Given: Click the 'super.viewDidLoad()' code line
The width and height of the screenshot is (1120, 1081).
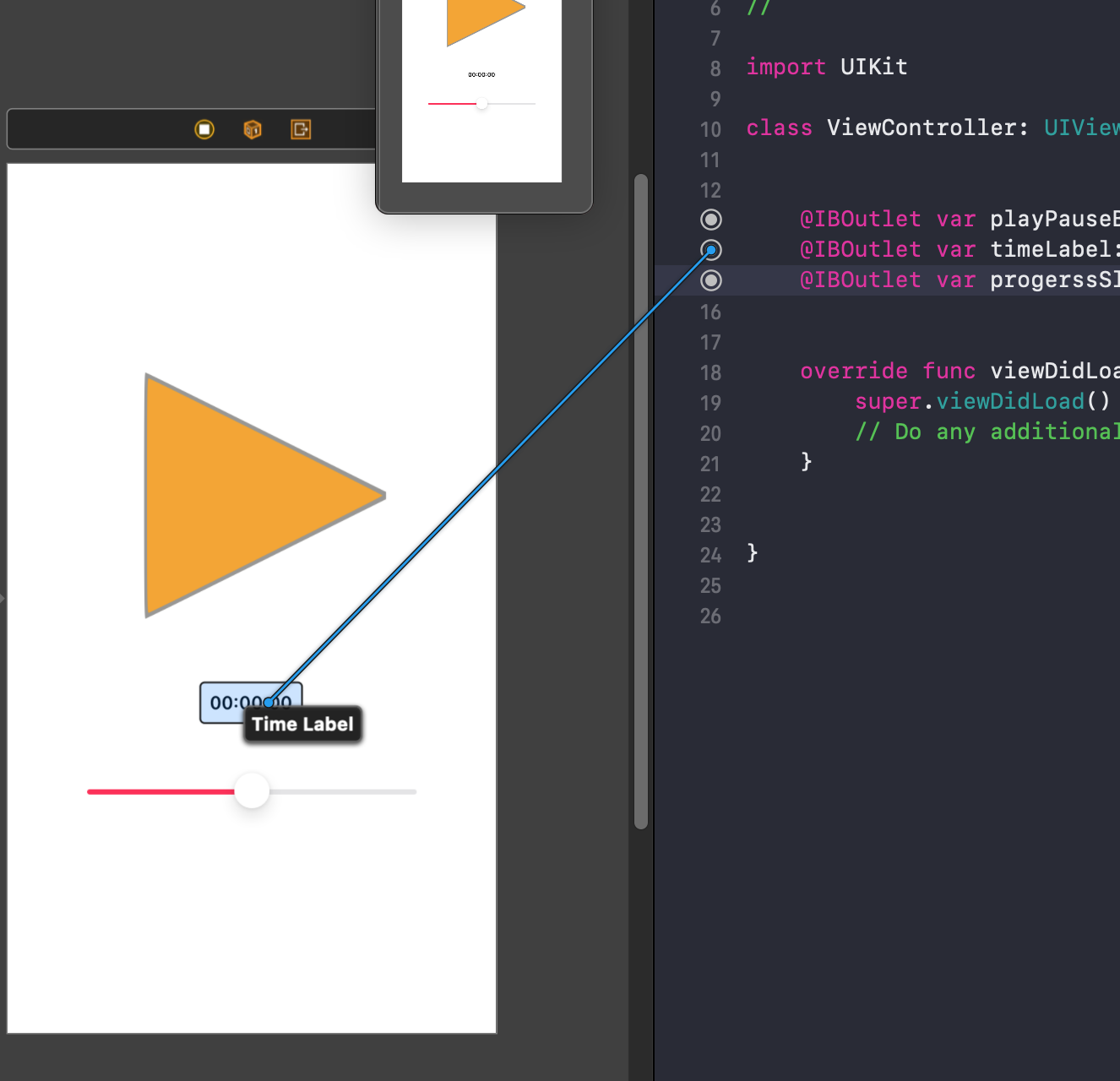Looking at the screenshot, I should pos(982,401).
